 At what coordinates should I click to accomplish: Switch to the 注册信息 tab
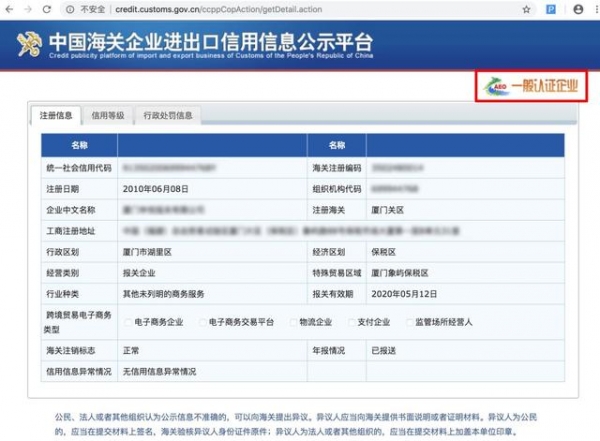tap(56, 116)
